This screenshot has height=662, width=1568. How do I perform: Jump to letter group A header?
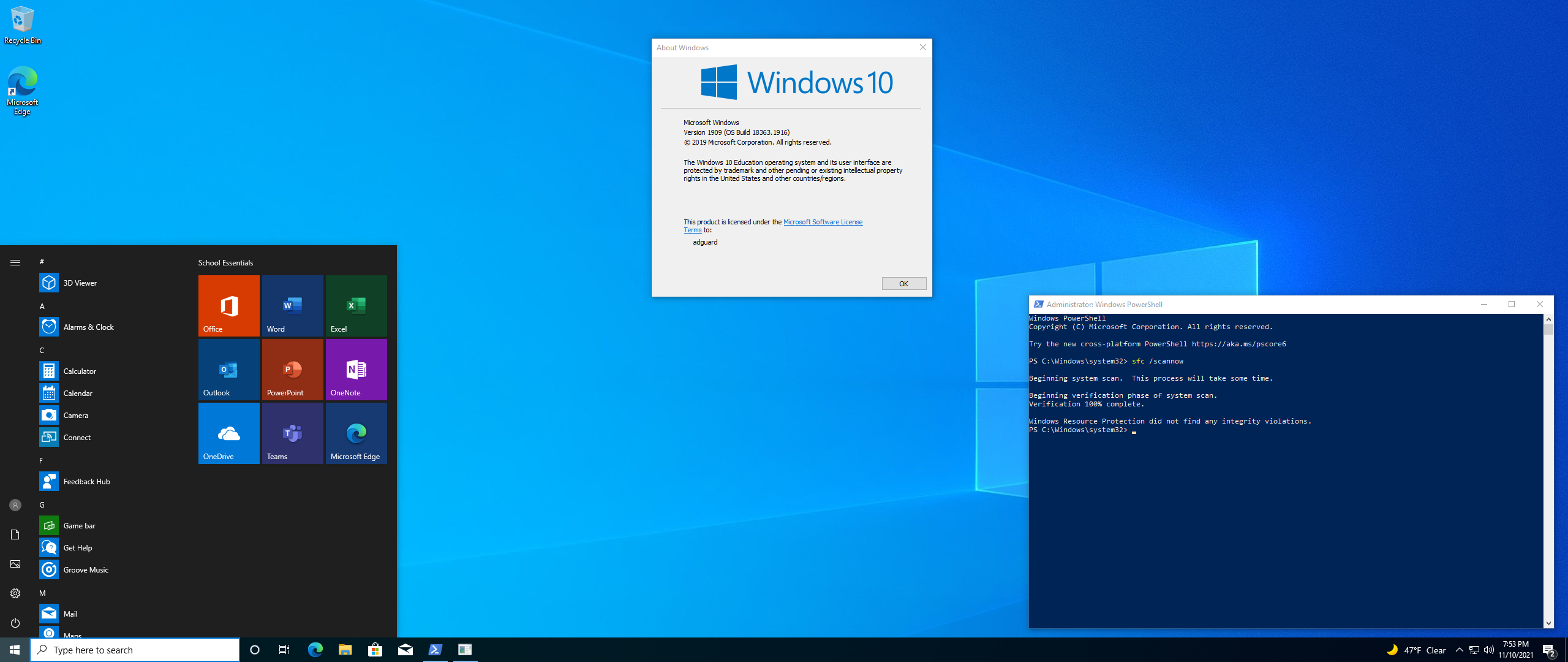pos(42,306)
